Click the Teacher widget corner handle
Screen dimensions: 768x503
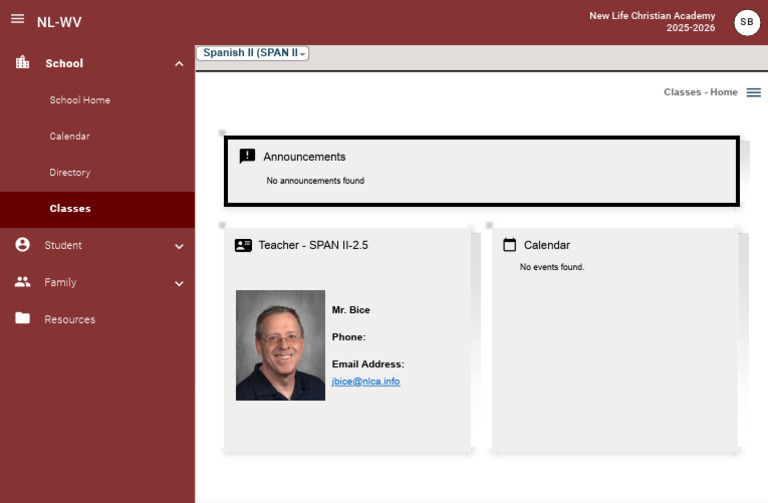(x=222, y=225)
